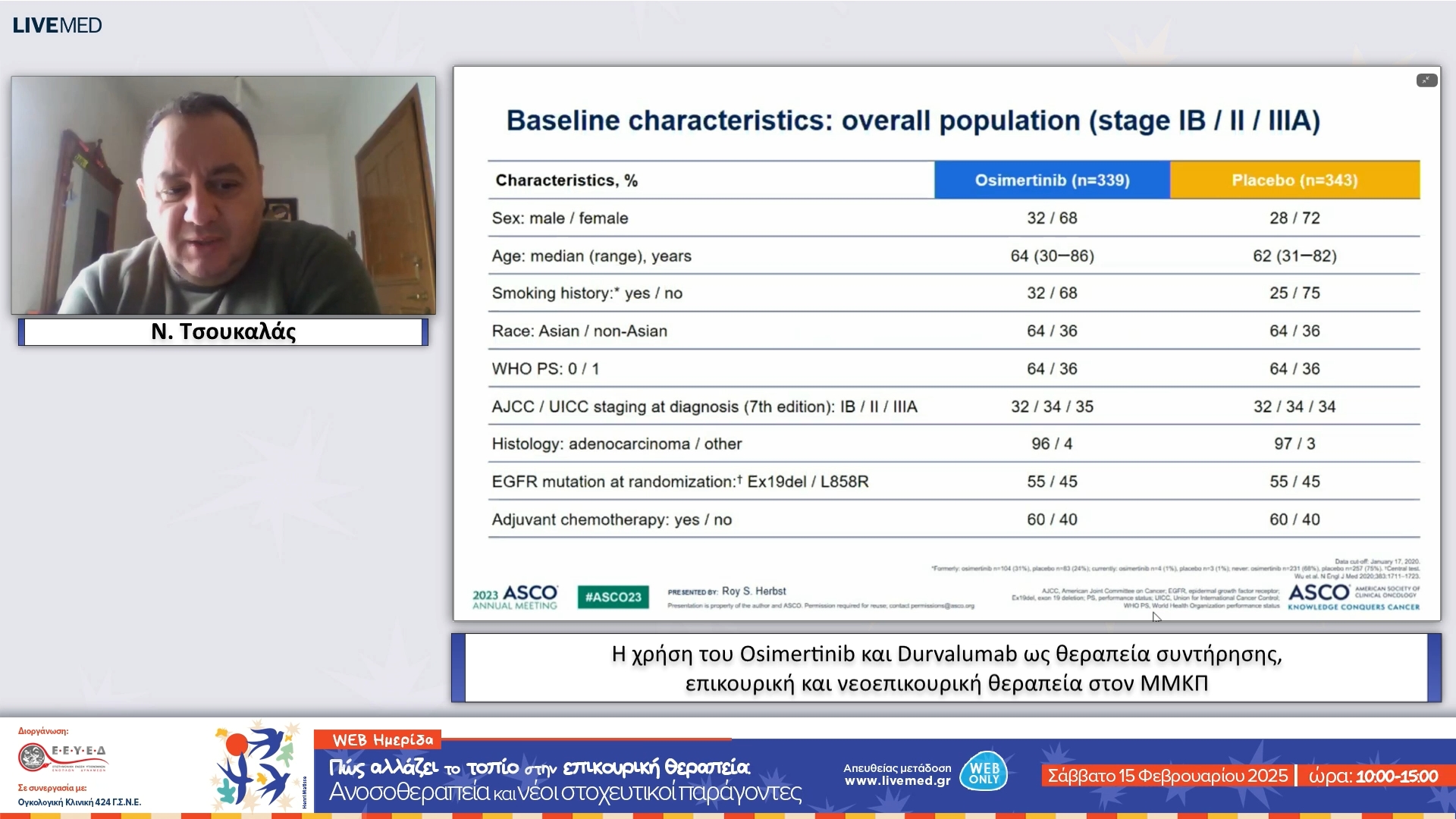Click the 64 (30–86) age value
The height and width of the screenshot is (819, 1456).
click(x=1052, y=256)
